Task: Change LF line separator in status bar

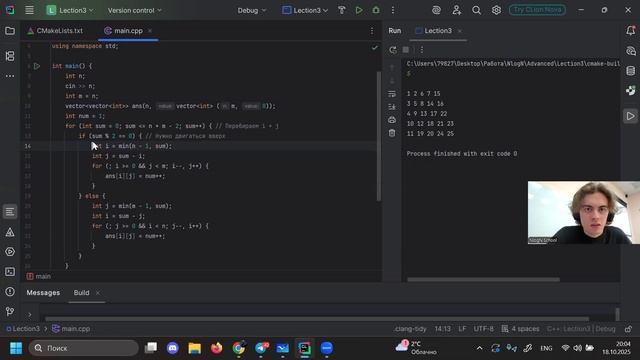Action: click(x=462, y=329)
